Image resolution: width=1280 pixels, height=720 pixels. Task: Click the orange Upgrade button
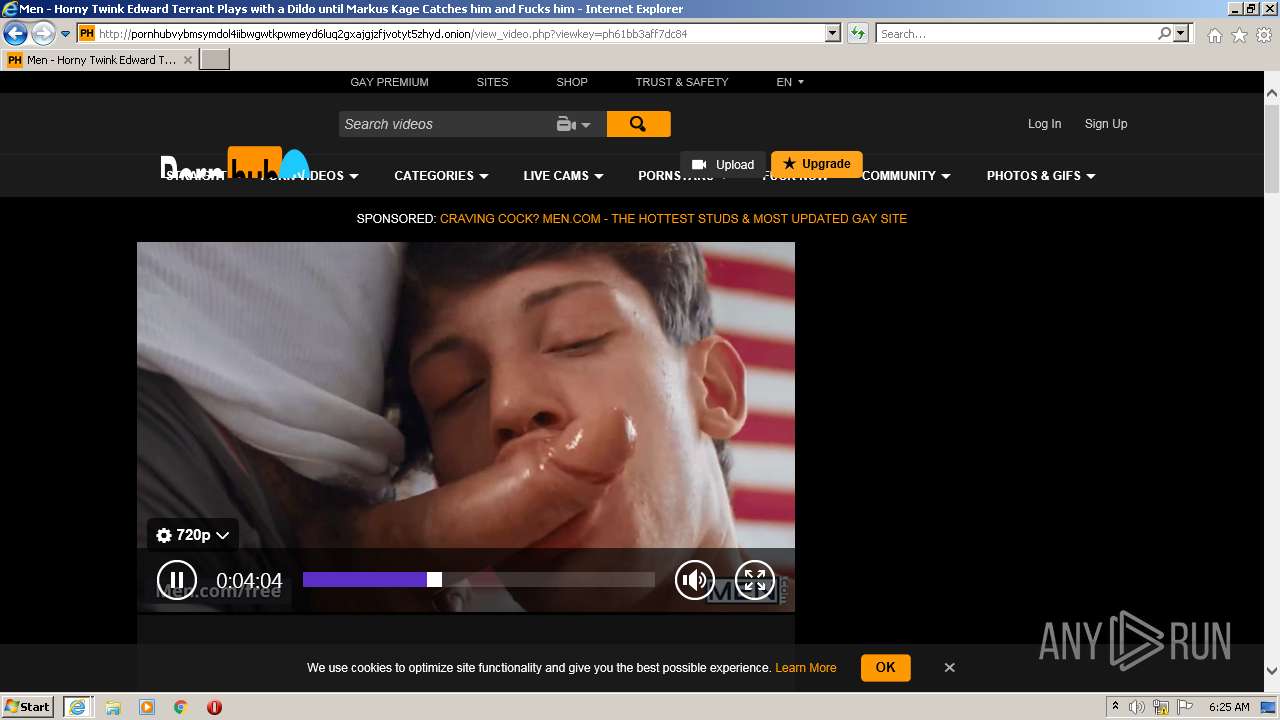pyautogui.click(x=817, y=164)
